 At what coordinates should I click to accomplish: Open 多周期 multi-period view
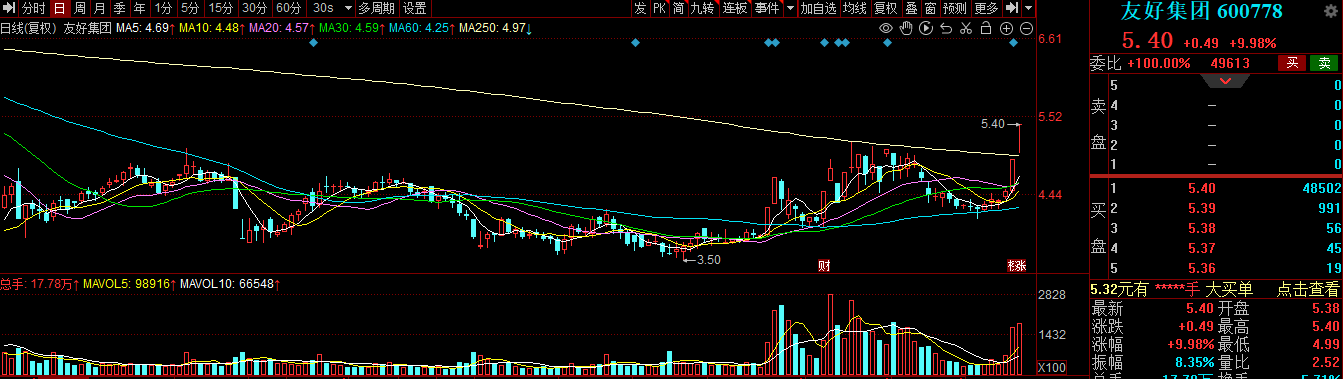pos(378,8)
